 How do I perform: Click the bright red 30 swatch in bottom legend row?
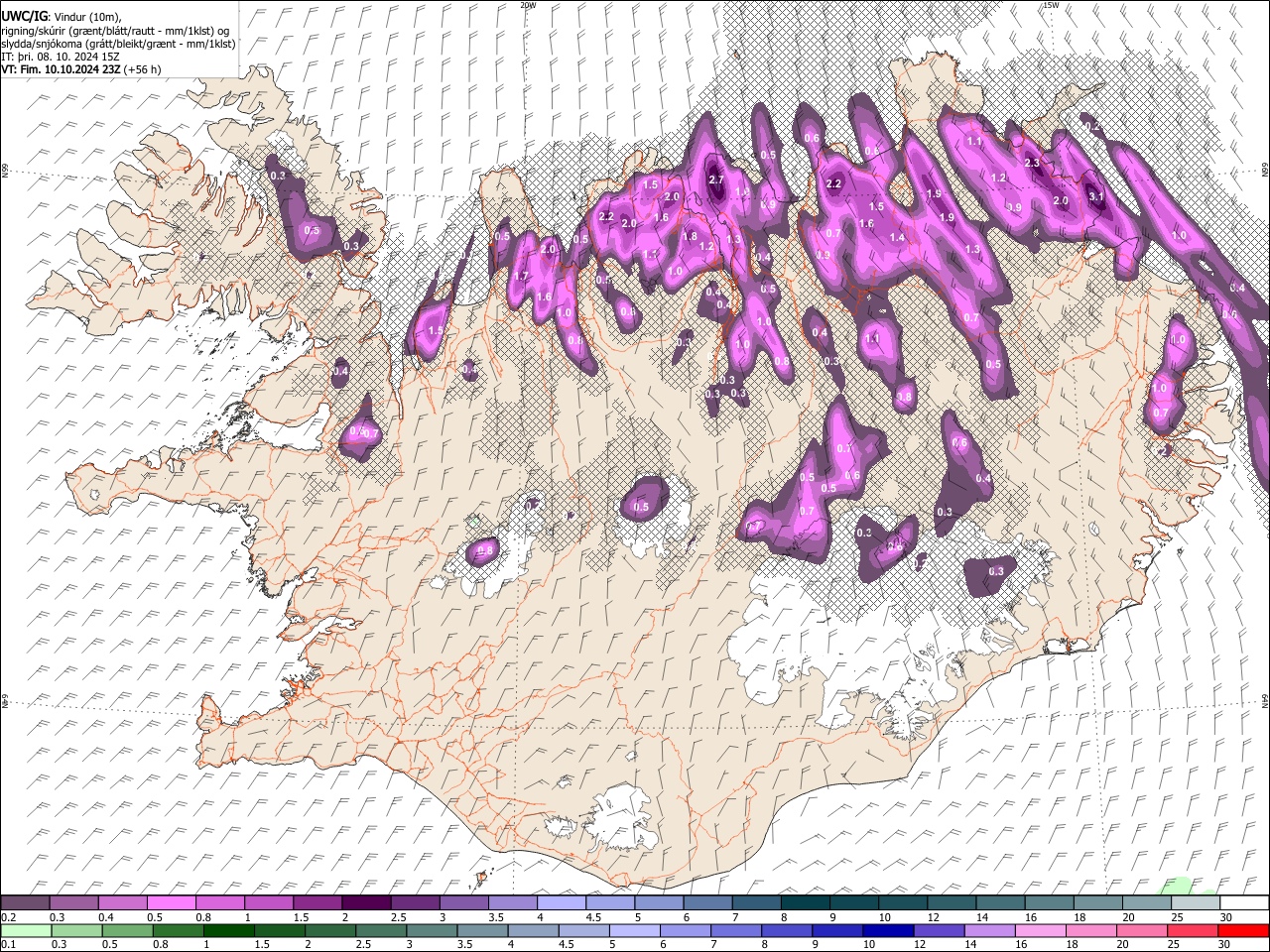point(1243,931)
